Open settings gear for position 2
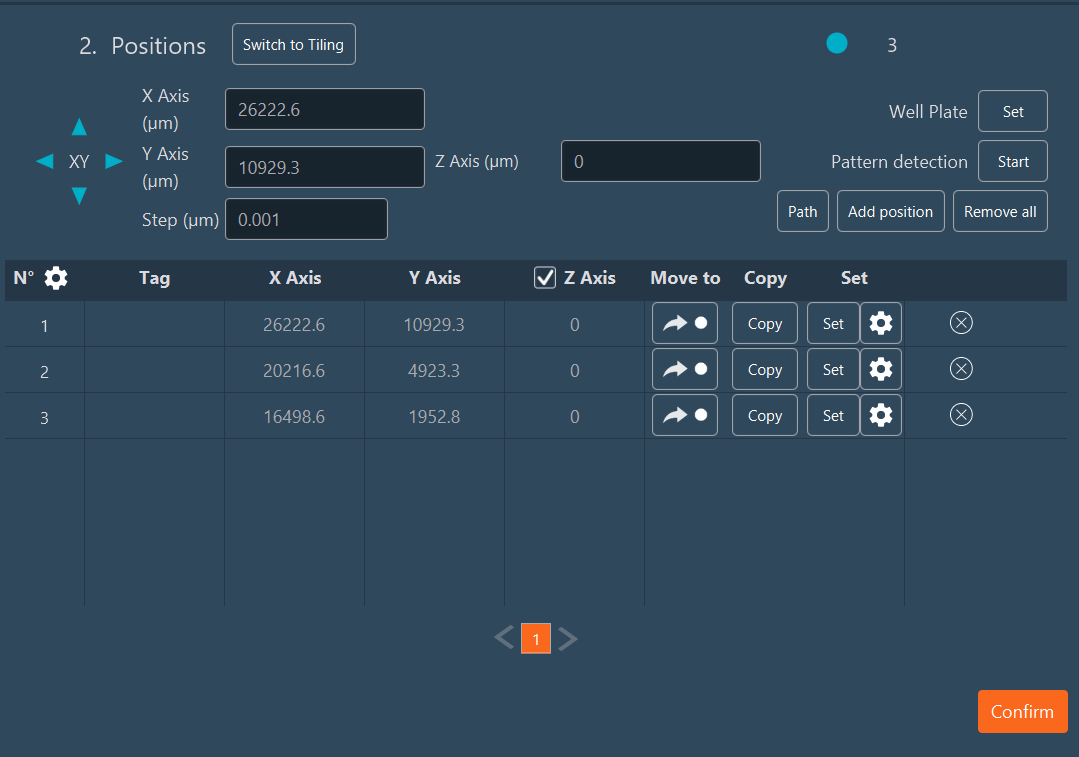 [x=880, y=369]
